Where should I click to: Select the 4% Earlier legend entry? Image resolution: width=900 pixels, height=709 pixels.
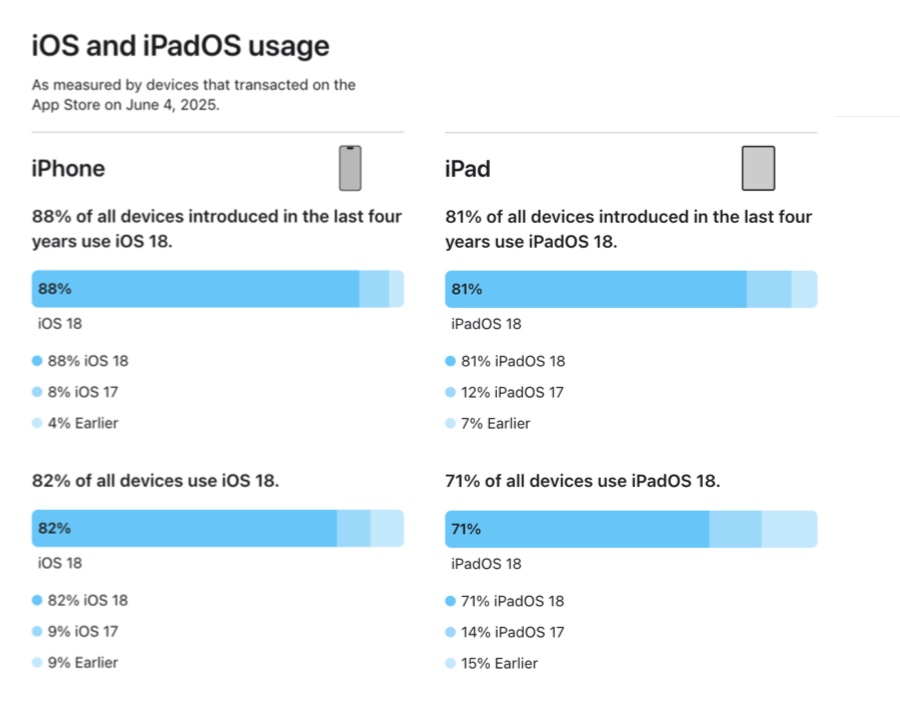[x=82, y=423]
